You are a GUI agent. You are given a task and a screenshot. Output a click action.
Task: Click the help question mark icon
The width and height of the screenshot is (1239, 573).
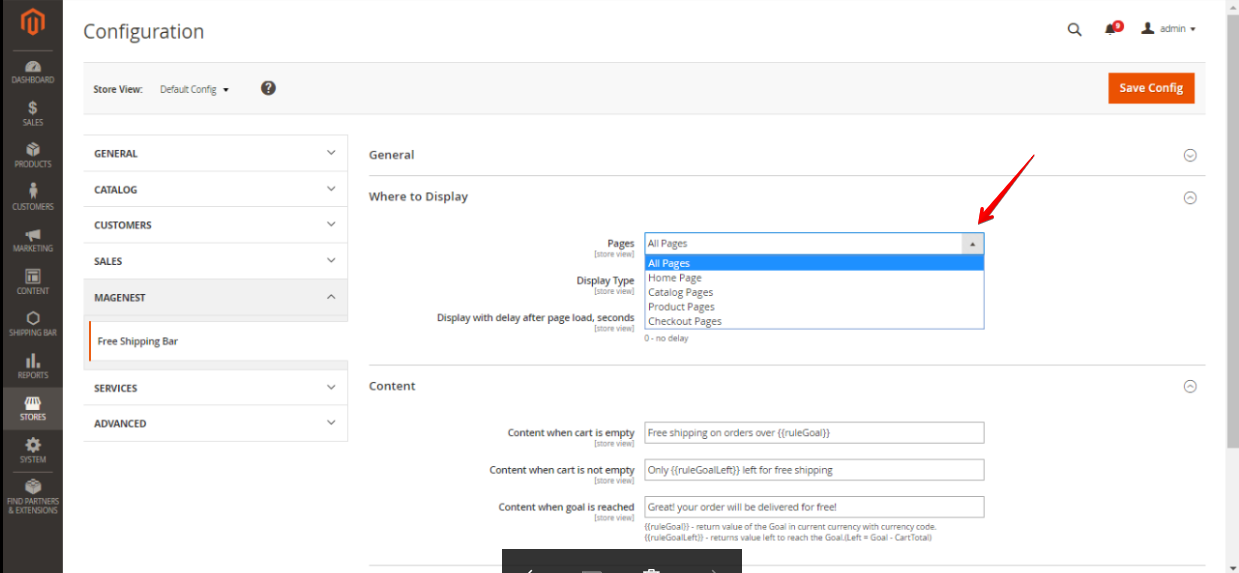tap(268, 88)
